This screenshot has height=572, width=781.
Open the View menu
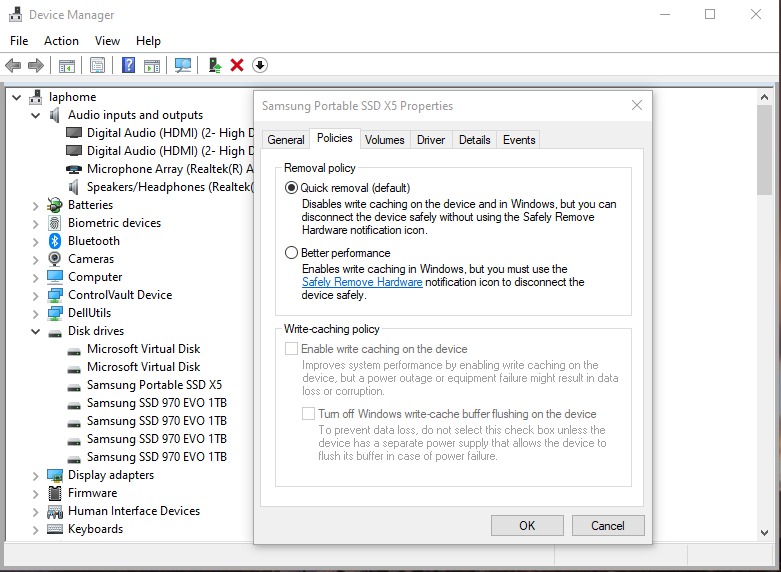point(107,41)
